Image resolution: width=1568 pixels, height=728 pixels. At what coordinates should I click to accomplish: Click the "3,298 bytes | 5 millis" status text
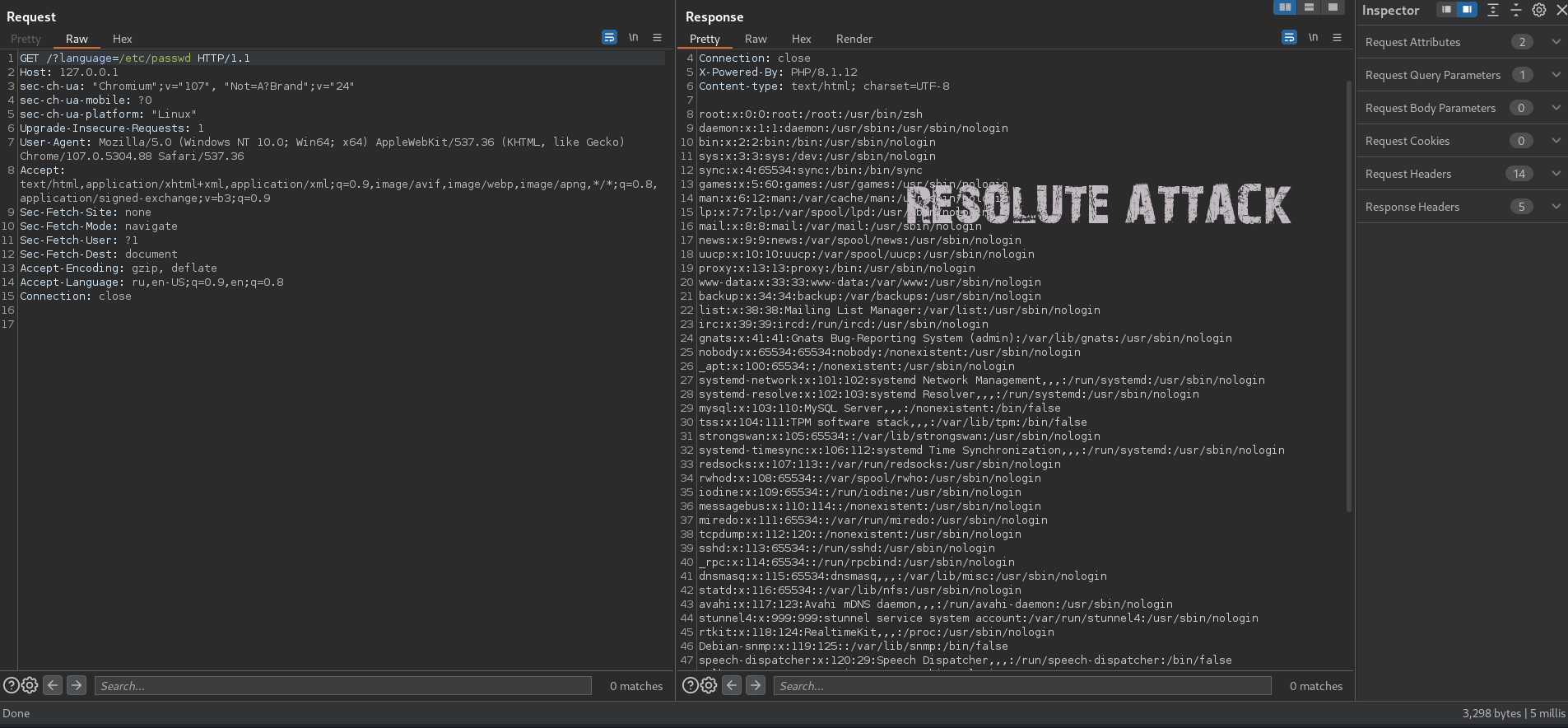pyautogui.click(x=1514, y=713)
